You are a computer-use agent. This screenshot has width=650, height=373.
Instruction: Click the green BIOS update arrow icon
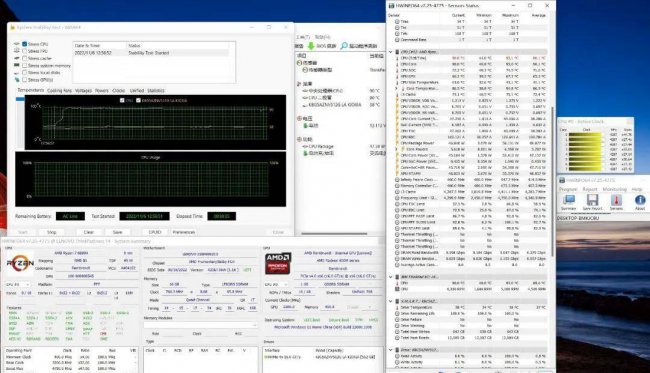310,46
